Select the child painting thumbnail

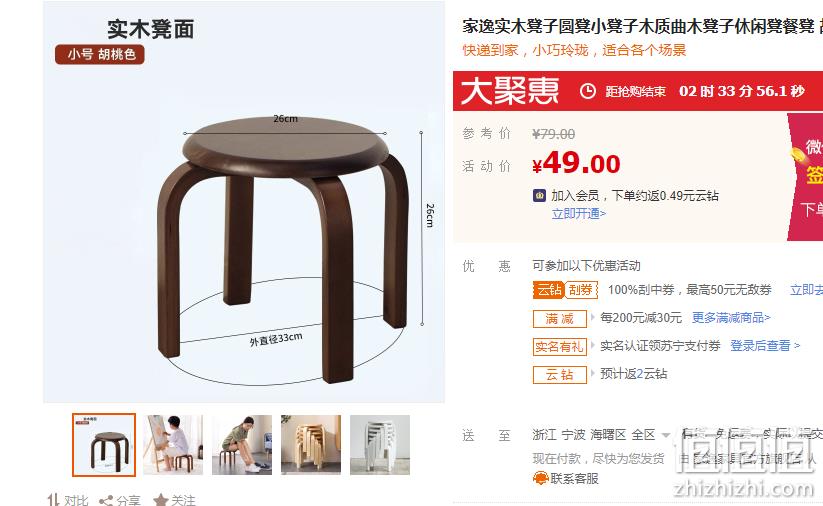173,445
